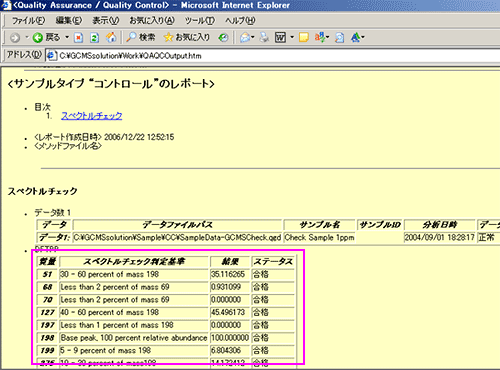Open the Messenger icon dropdown arrow

click(363, 37)
